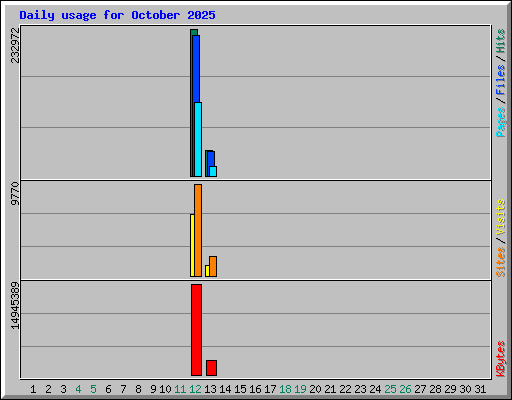
Task: Select the yellow Visits bar for day 13
Action: 207,271
